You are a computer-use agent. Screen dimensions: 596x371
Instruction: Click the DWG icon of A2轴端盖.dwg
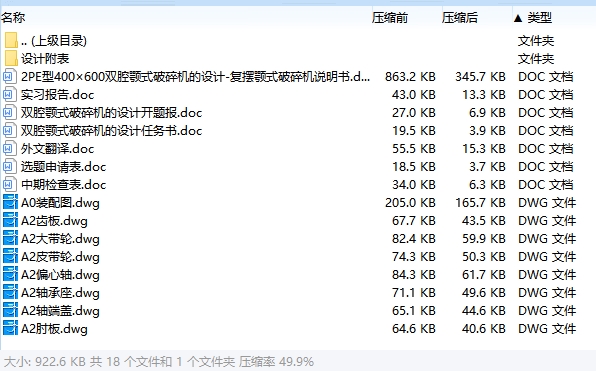click(10, 311)
